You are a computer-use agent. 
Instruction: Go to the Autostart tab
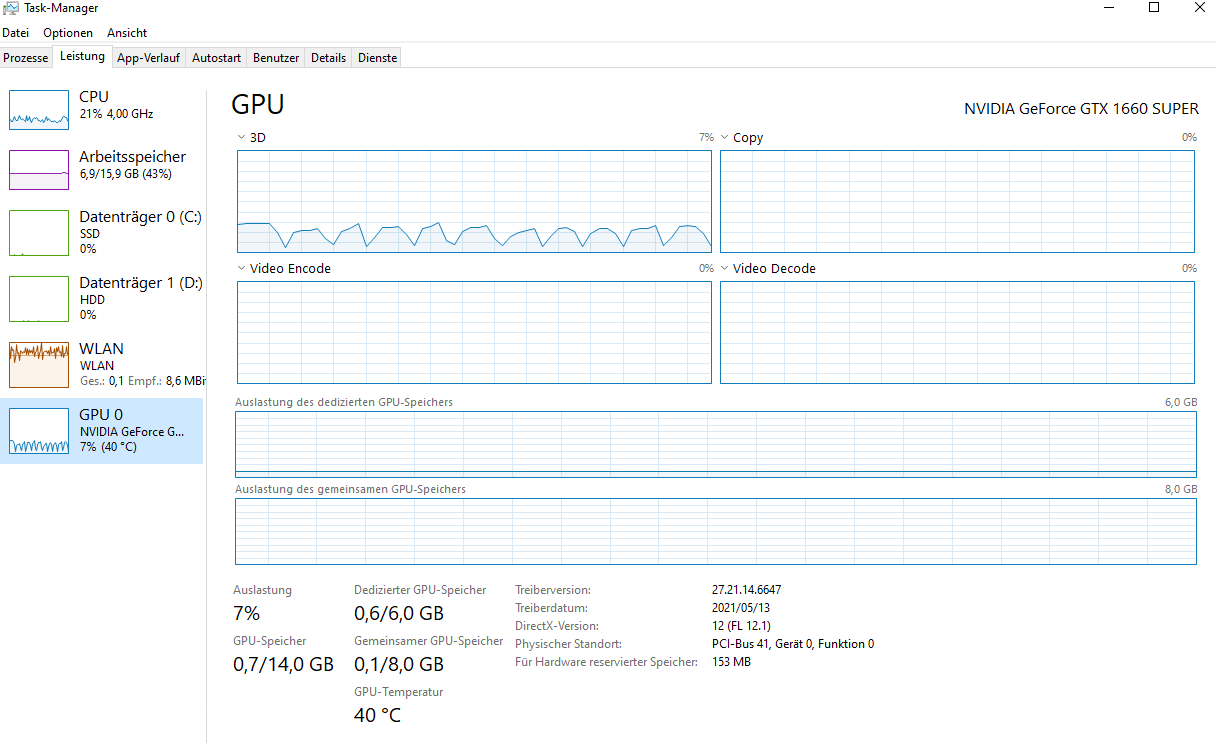point(216,58)
